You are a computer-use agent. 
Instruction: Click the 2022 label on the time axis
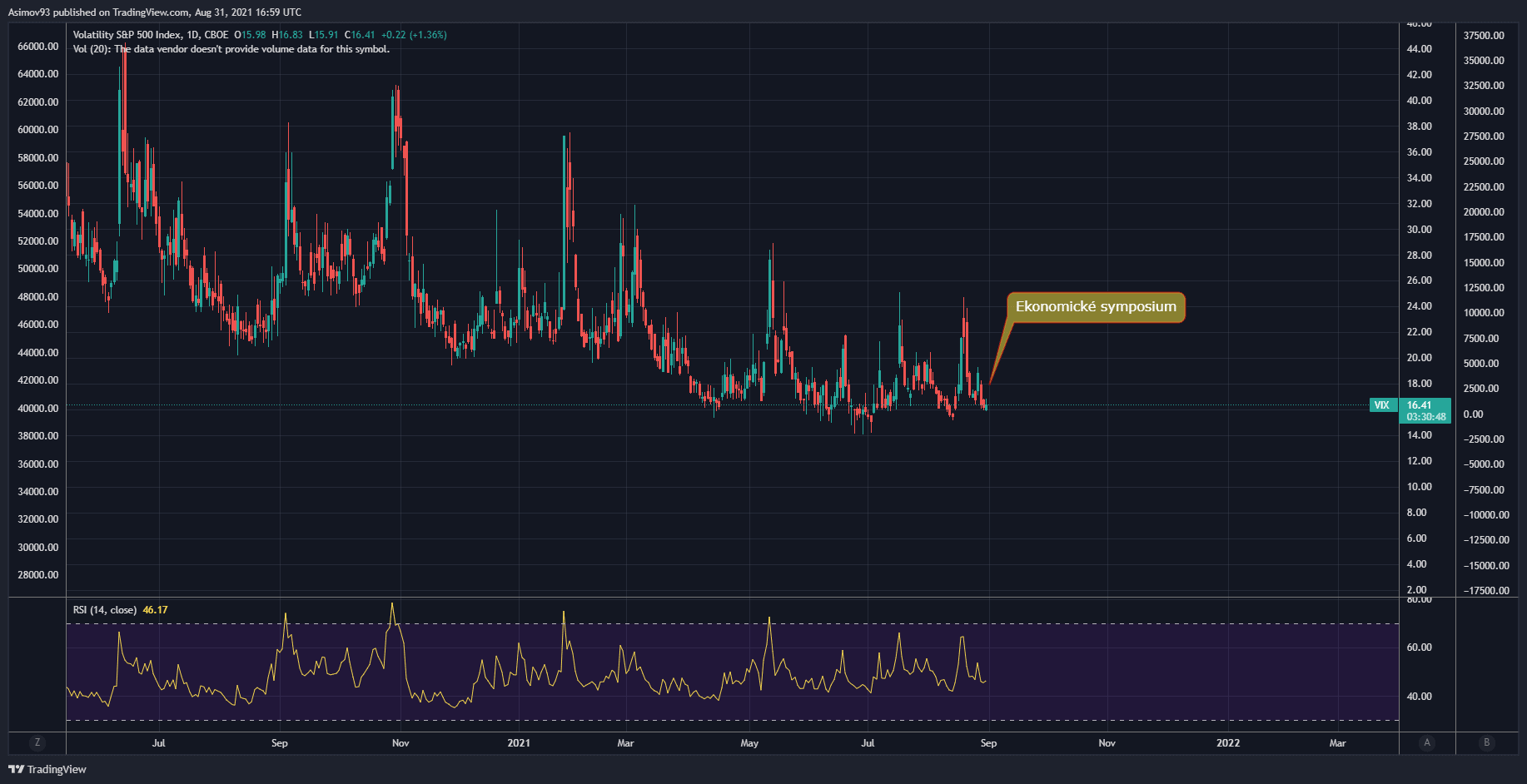pos(1228,743)
